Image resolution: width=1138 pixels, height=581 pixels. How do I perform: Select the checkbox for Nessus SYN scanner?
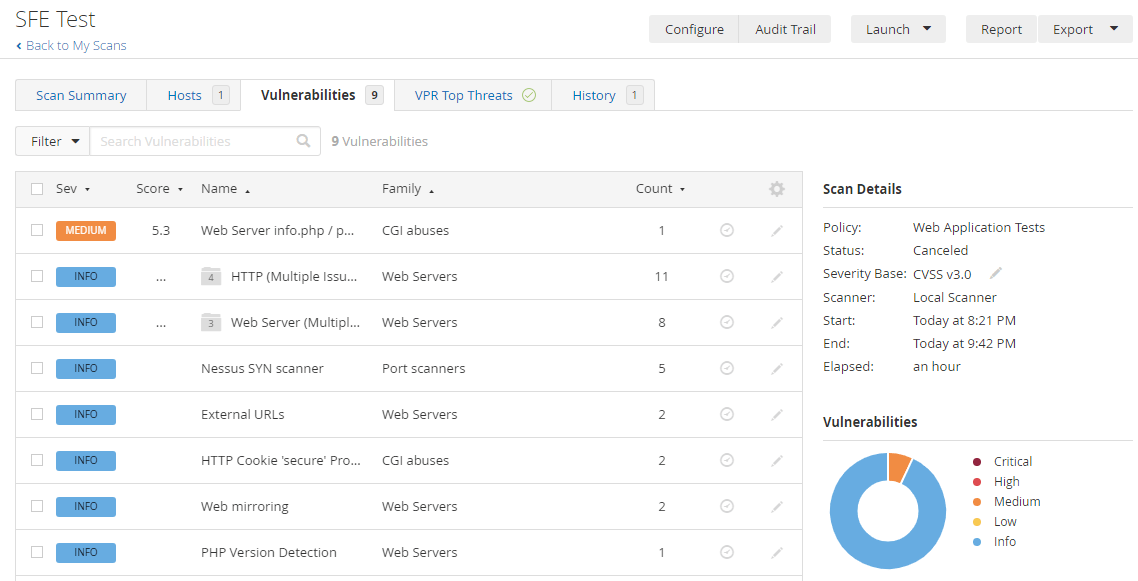tap(37, 368)
